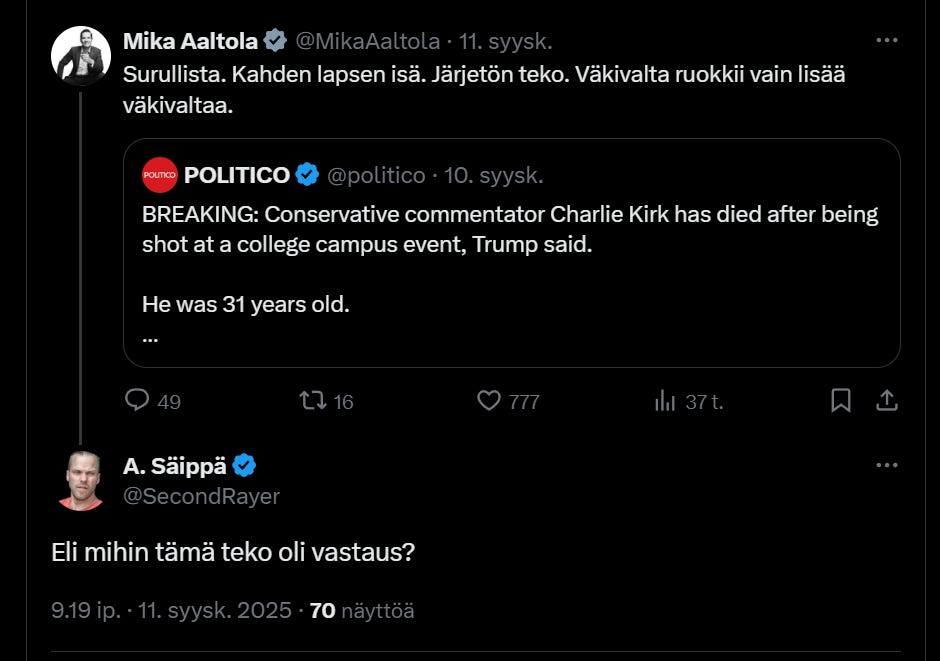Bookmark Mika Aaltola's post
This screenshot has height=661, width=940.
click(x=841, y=401)
